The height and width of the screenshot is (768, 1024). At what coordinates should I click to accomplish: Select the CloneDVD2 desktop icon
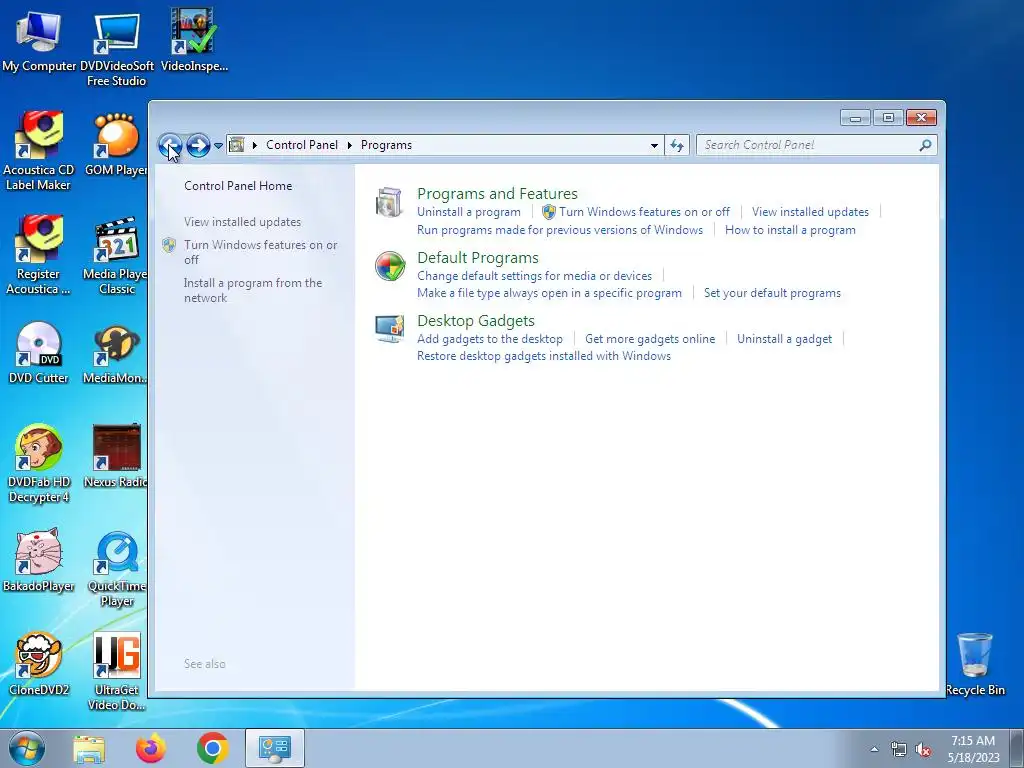39,664
